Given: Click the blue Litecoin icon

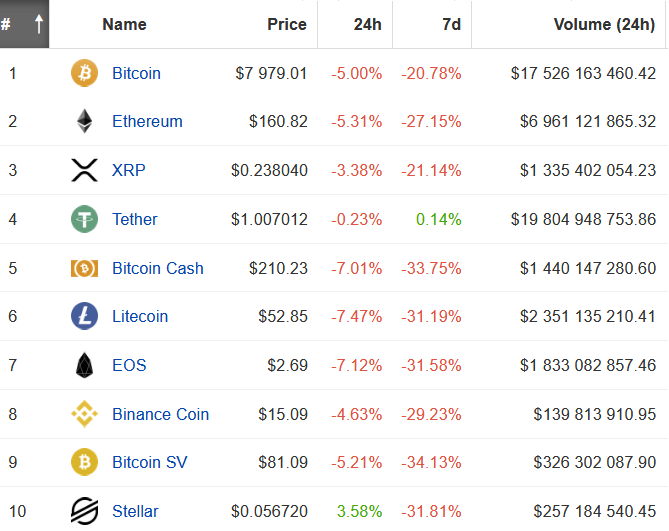Looking at the screenshot, I should coord(84,316).
